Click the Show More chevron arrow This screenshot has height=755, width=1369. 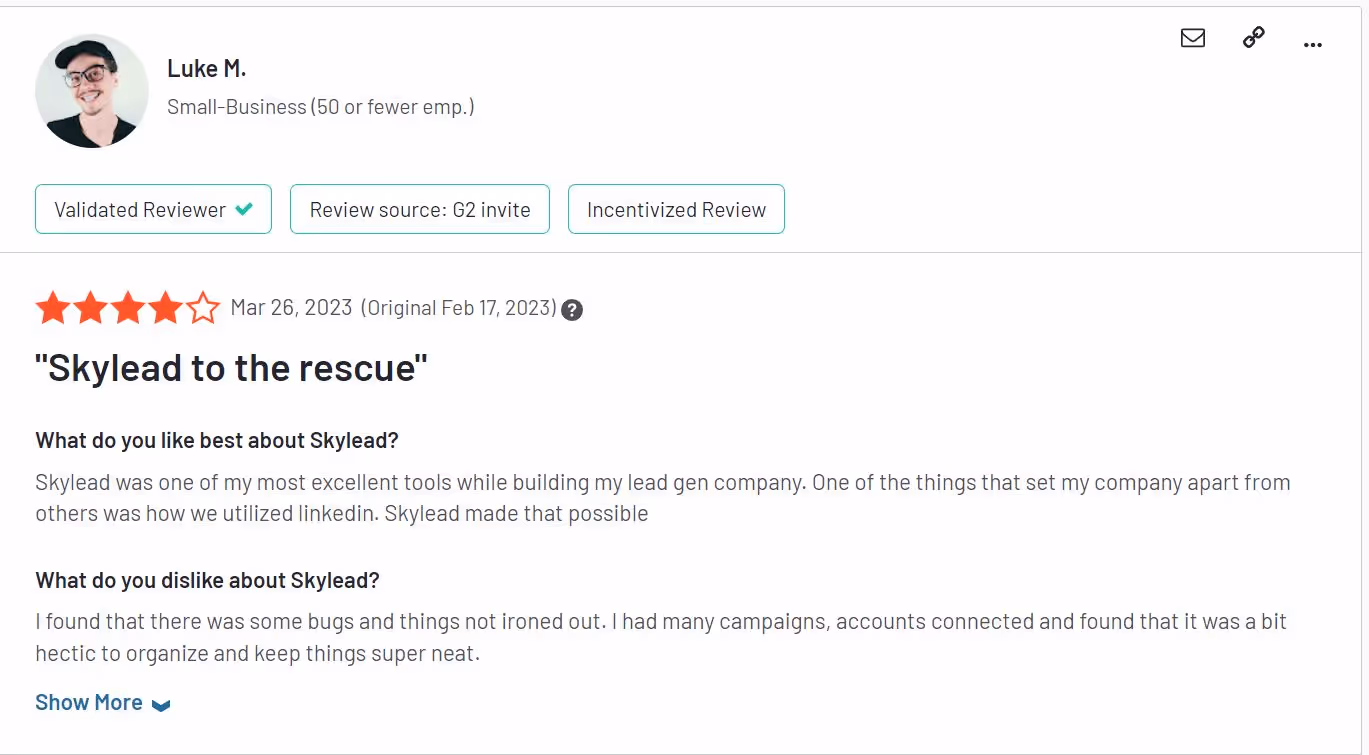pyautogui.click(x=160, y=704)
